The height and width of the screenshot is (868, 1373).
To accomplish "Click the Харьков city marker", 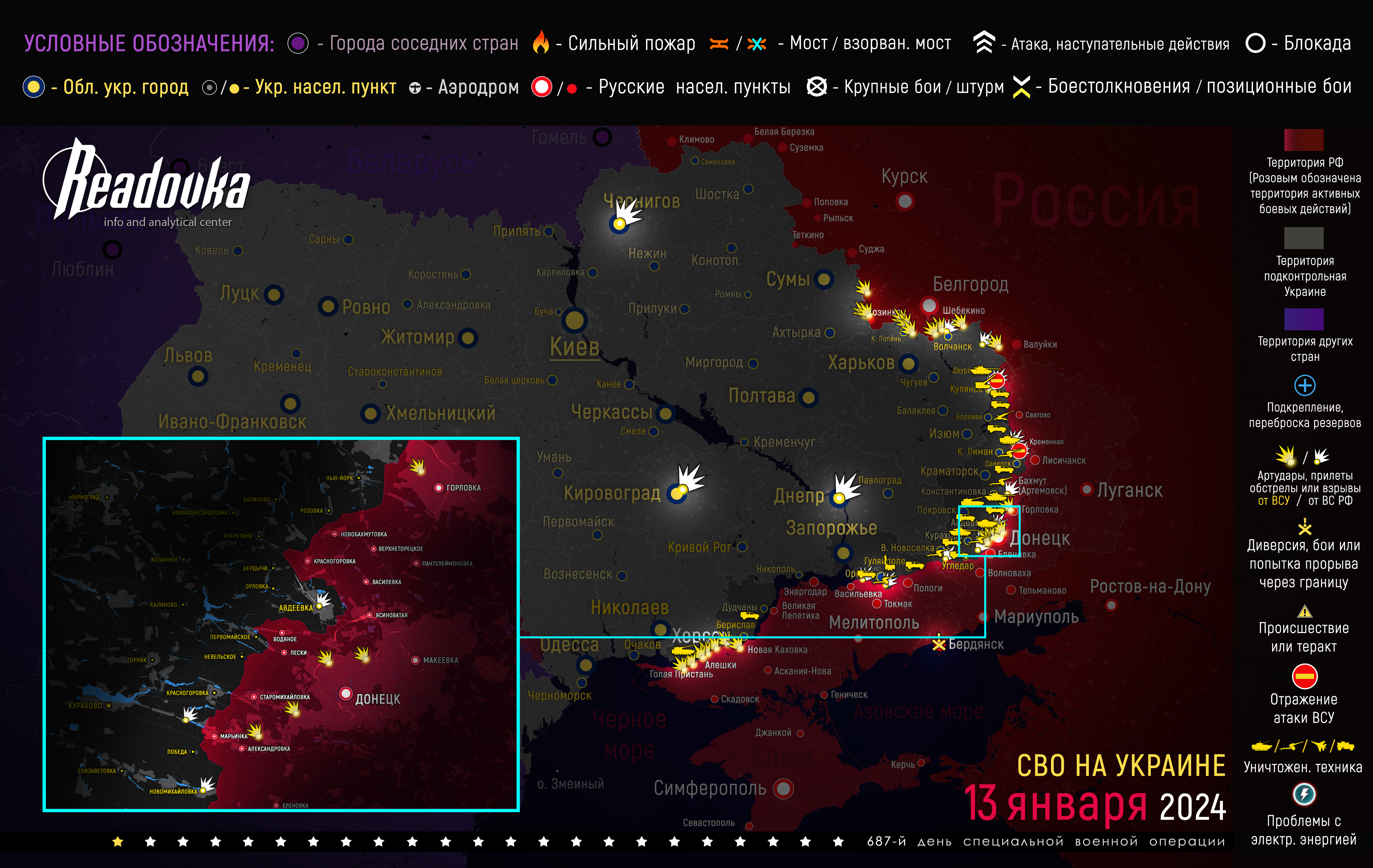I will pos(908,363).
